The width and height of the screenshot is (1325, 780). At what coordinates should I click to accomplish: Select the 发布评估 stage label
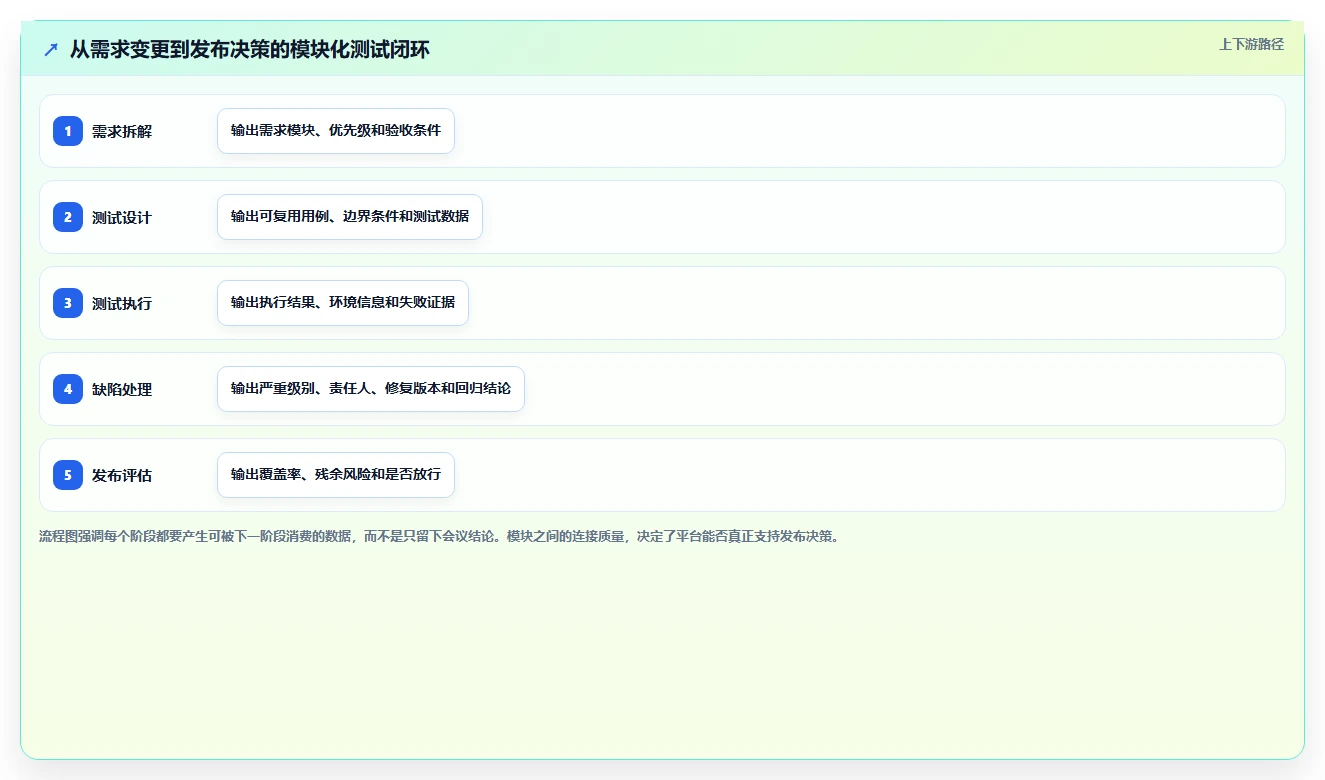[122, 475]
